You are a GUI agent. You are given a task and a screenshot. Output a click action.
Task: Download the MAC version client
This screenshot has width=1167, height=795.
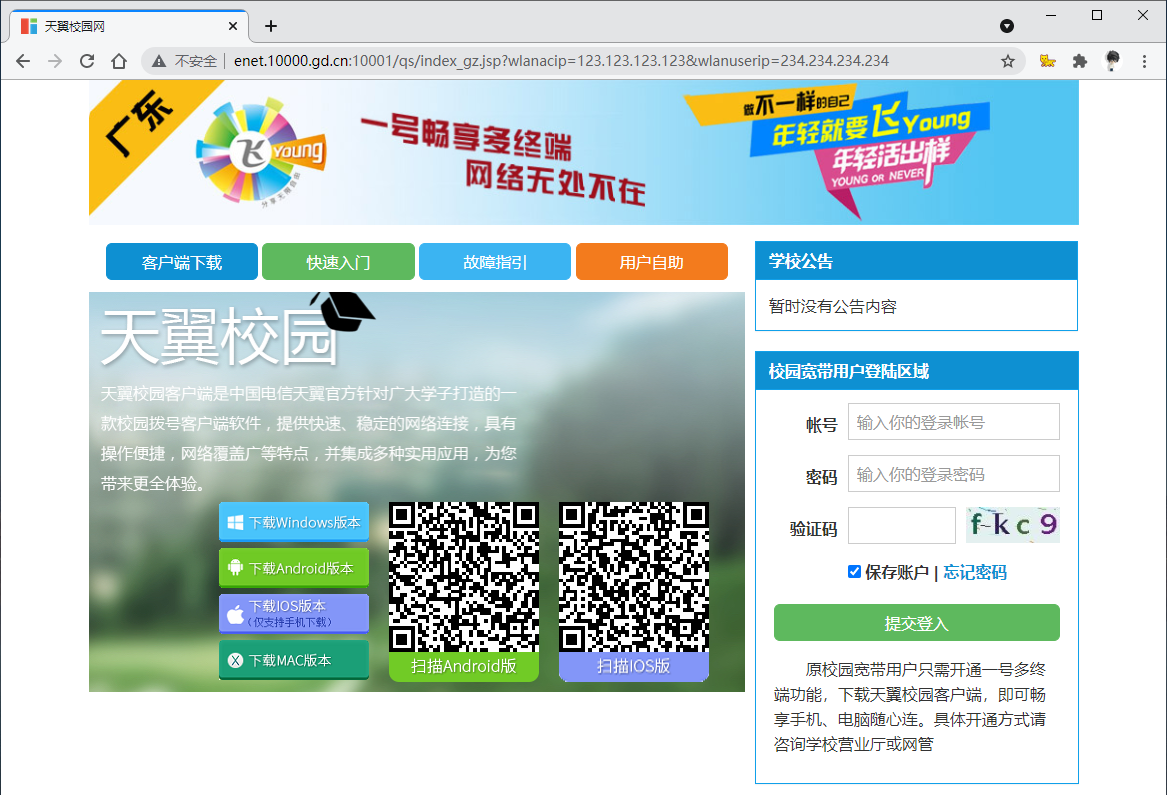(x=294, y=660)
